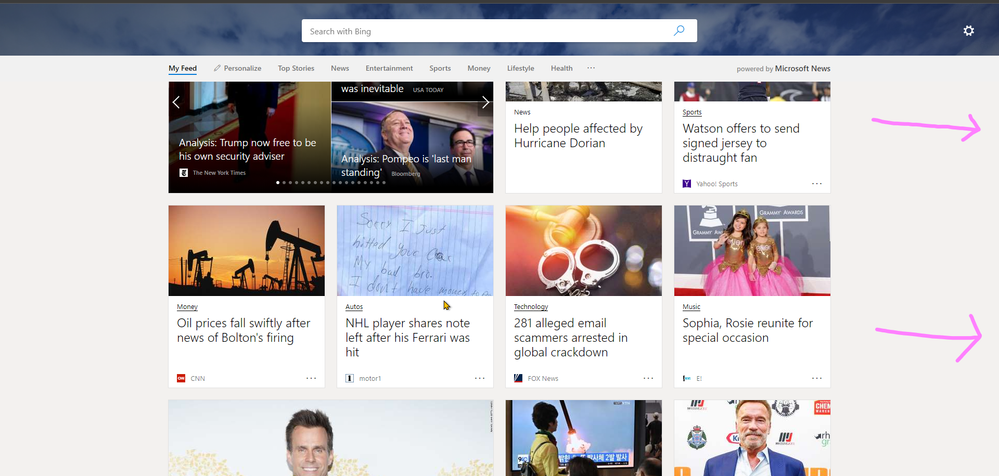
Task: Click the motor1 source logo
Action: [x=349, y=379]
